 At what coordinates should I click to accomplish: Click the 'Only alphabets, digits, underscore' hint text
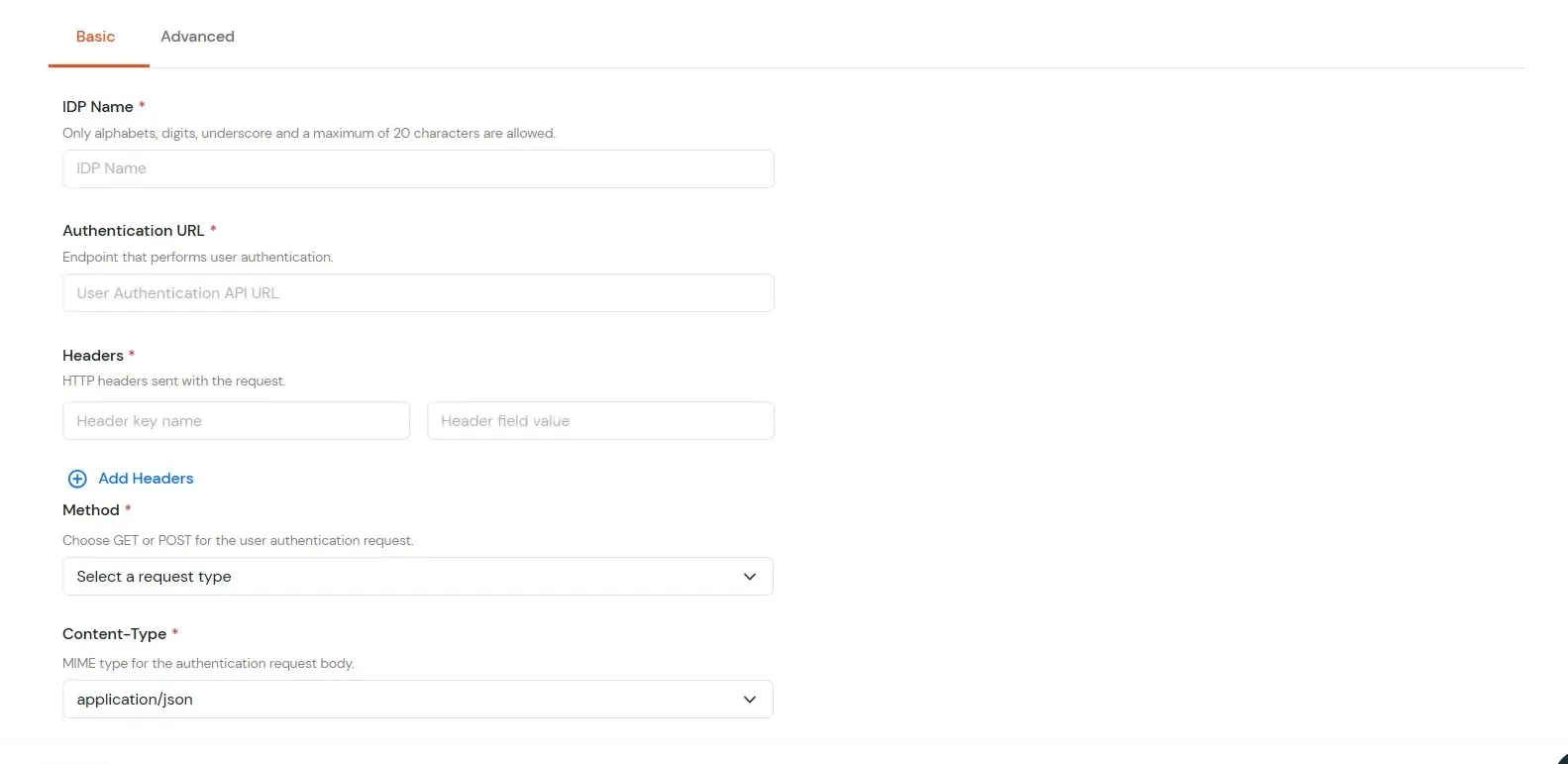[309, 133]
